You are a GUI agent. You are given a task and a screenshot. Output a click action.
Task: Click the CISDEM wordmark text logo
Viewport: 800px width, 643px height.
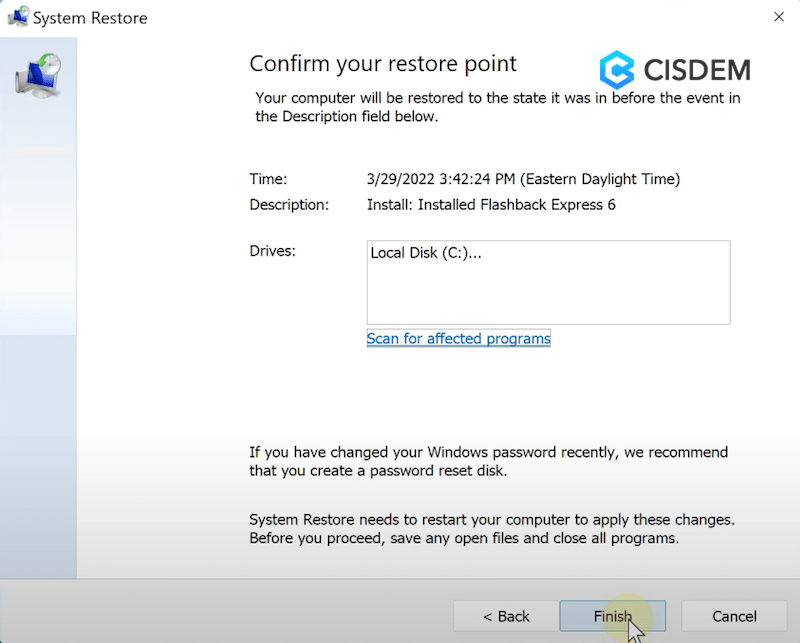tap(696, 68)
